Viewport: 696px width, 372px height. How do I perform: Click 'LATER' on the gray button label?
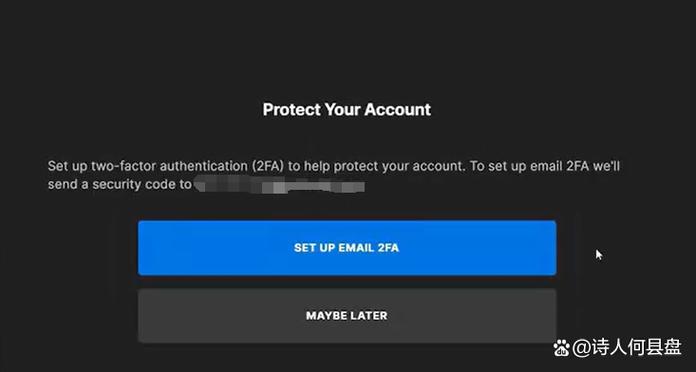click(370, 316)
